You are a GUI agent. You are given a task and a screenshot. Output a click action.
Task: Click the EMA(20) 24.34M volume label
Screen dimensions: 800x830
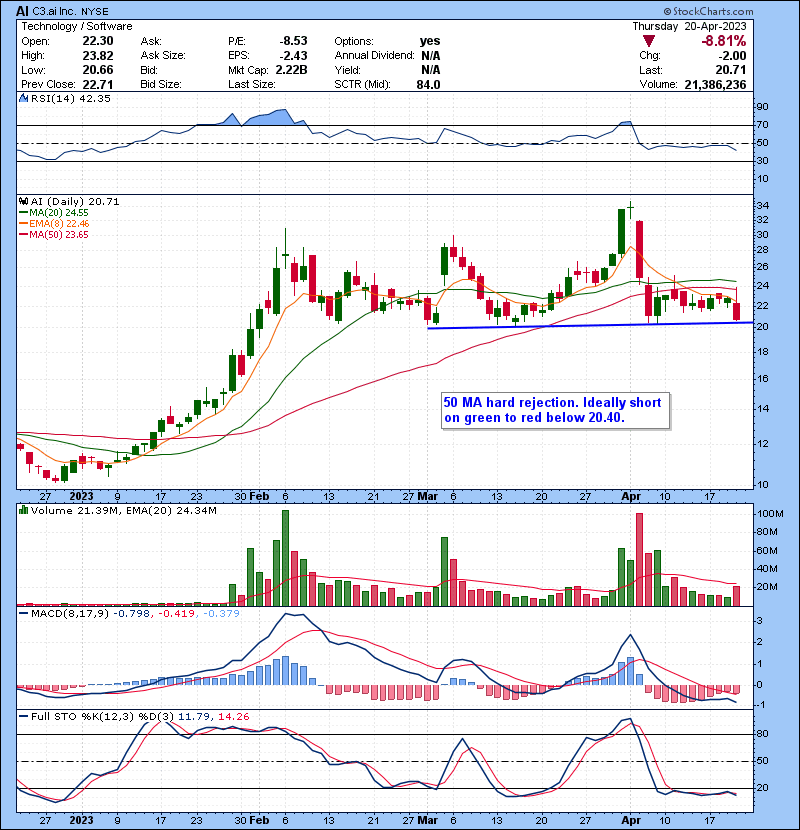(x=172, y=510)
